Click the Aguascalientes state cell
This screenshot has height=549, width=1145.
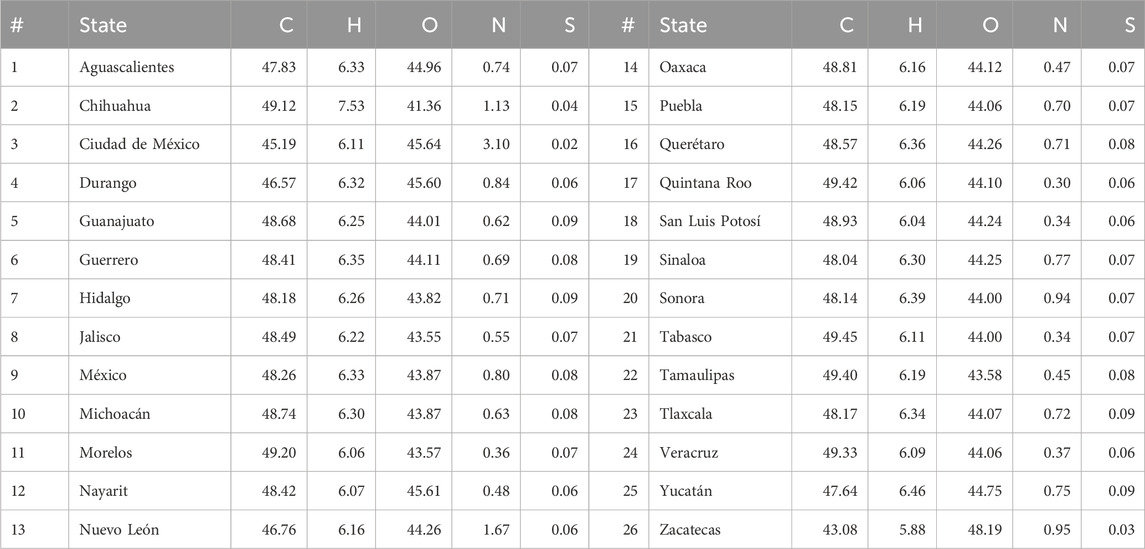[127, 67]
